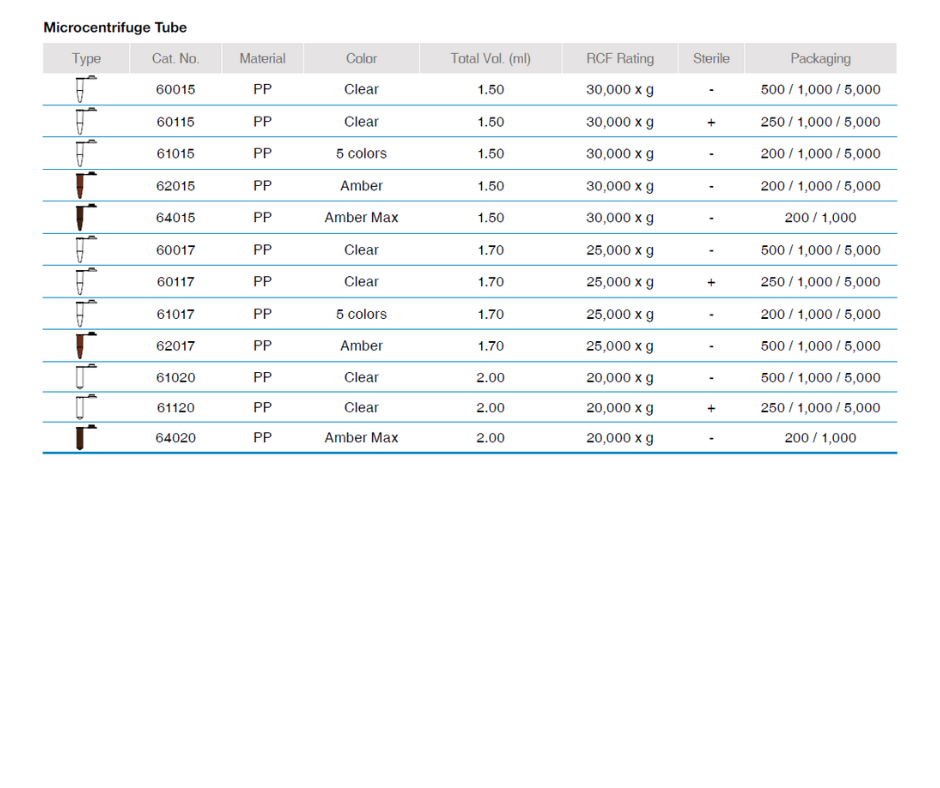Click the '5 colors' cell for 61015
The image size is (940, 788).
tap(361, 154)
